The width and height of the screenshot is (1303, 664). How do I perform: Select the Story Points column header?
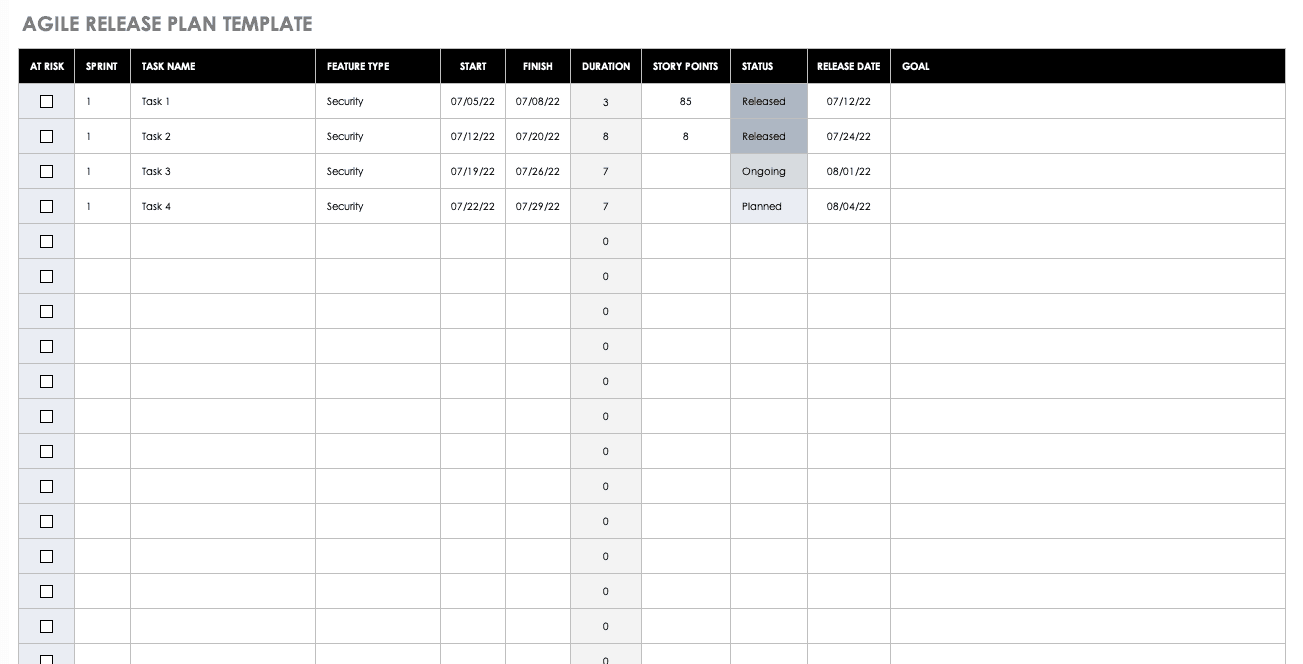[x=685, y=66]
